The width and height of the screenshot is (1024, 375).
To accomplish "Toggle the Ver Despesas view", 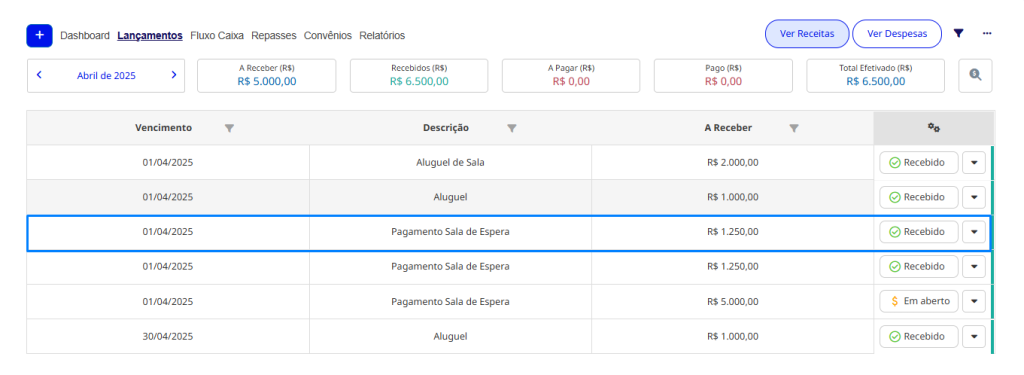I will pyautogui.click(x=897, y=34).
